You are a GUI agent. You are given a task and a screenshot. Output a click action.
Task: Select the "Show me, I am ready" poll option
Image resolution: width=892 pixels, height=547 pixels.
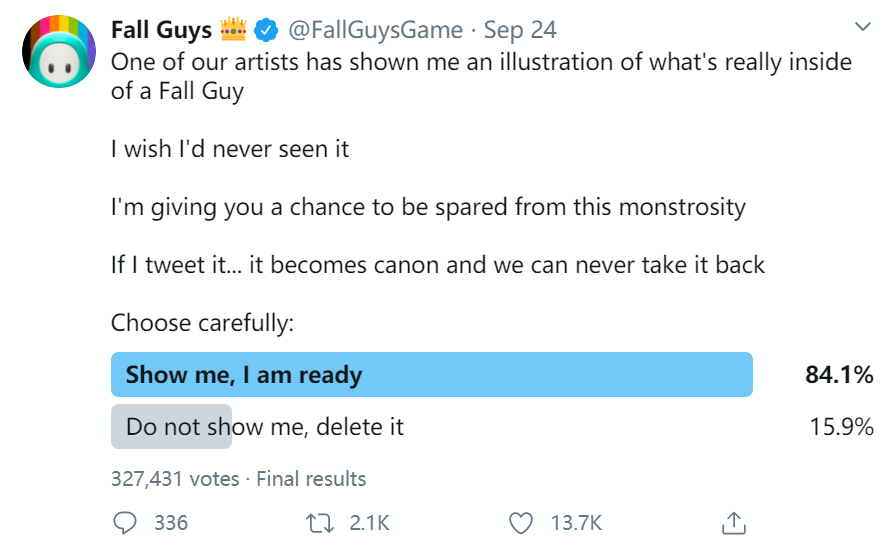tap(431, 375)
